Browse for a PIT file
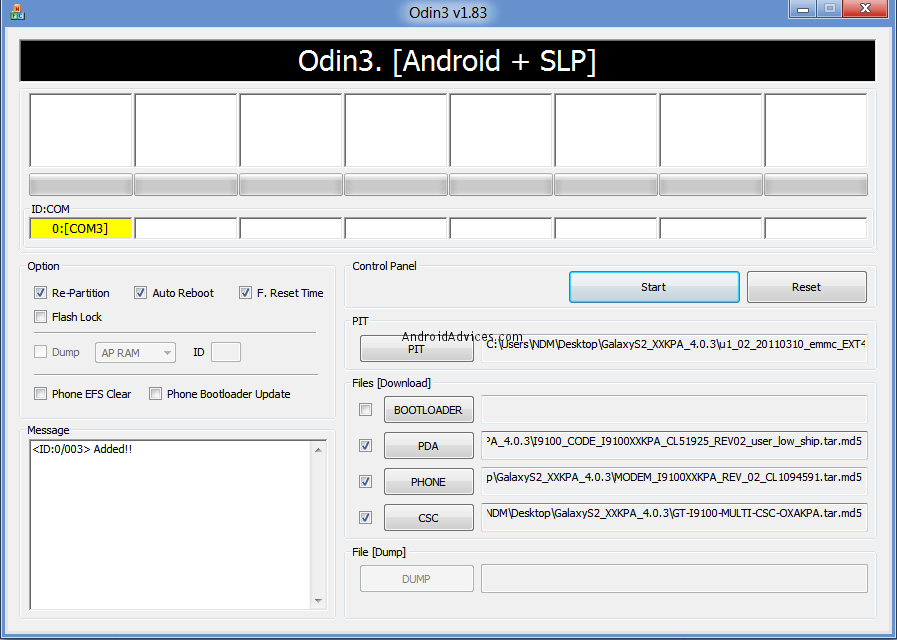The height and width of the screenshot is (640, 897). (416, 348)
